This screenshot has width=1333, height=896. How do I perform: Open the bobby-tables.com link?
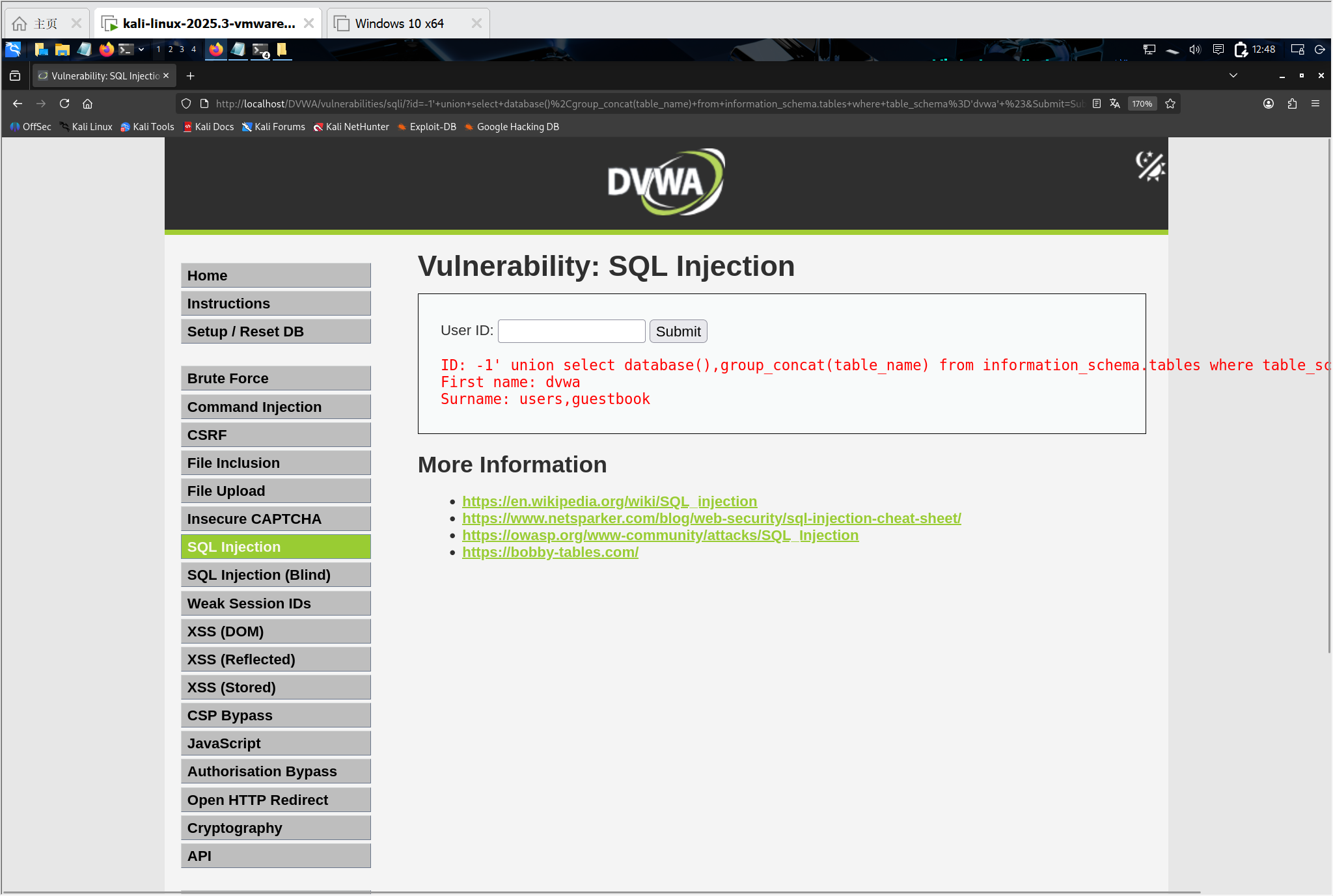tap(550, 552)
